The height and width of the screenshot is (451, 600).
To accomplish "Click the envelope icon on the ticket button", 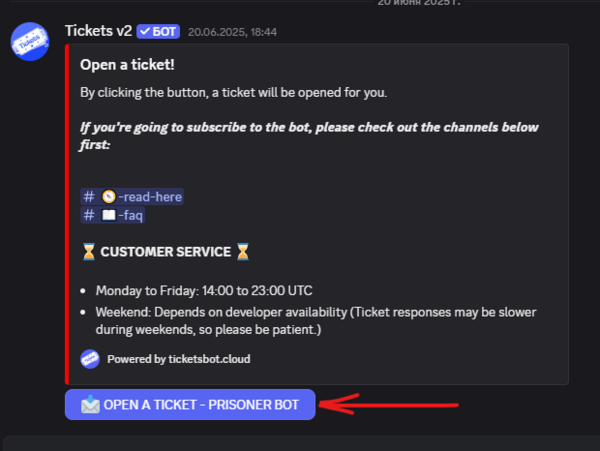I will 90,405.
